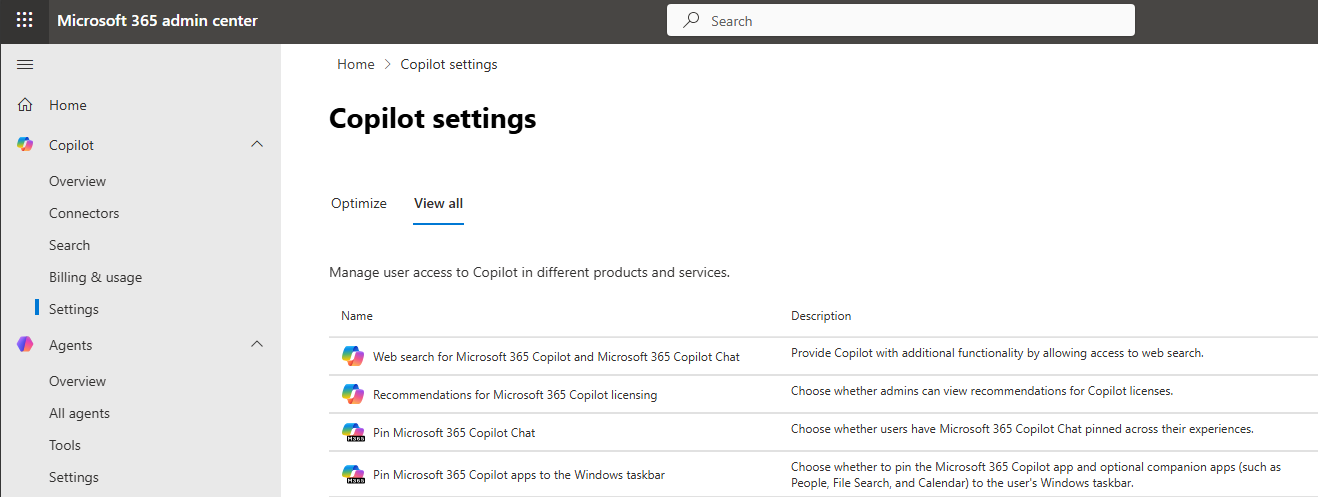Open Billing & usage under Copilot
Screen dimensions: 1318x497
click(x=95, y=277)
